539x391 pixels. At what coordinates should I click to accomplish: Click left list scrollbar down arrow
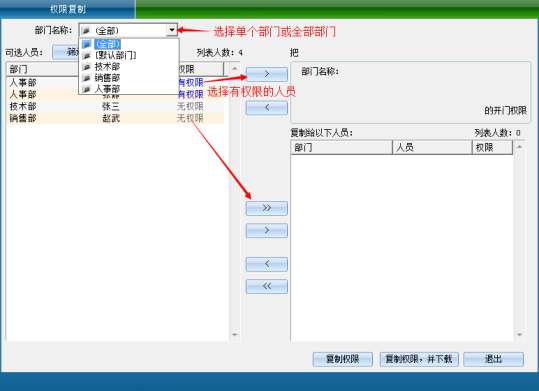tap(235, 335)
